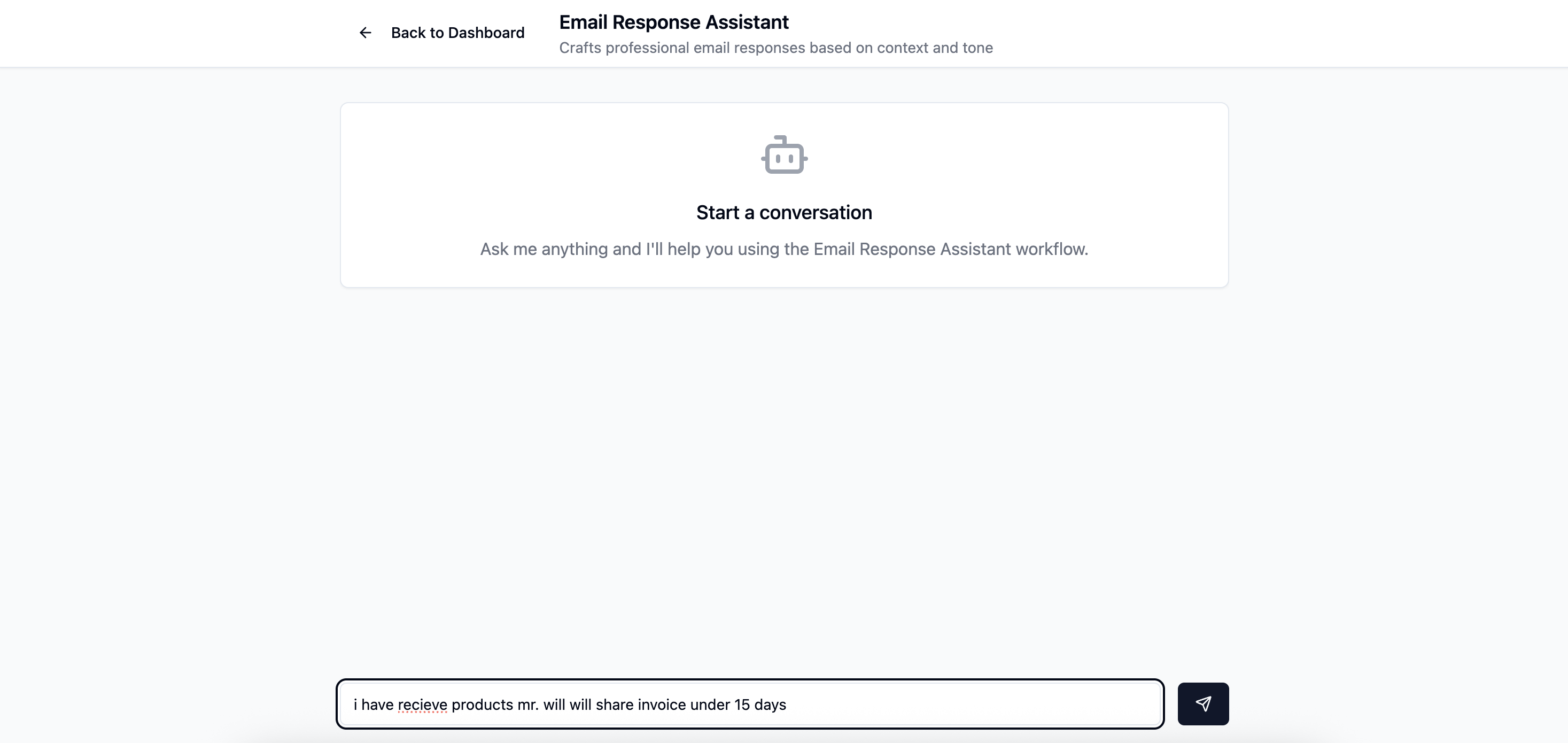
Task: Click the word share in the message
Action: click(614, 705)
